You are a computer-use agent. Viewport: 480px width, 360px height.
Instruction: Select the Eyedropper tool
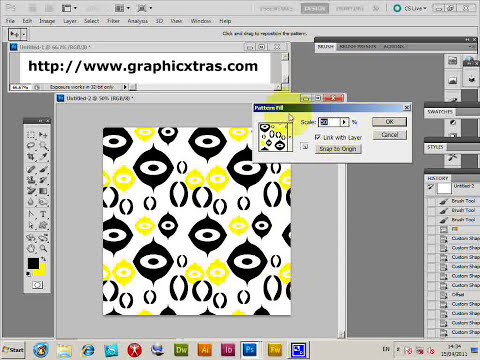(43, 157)
